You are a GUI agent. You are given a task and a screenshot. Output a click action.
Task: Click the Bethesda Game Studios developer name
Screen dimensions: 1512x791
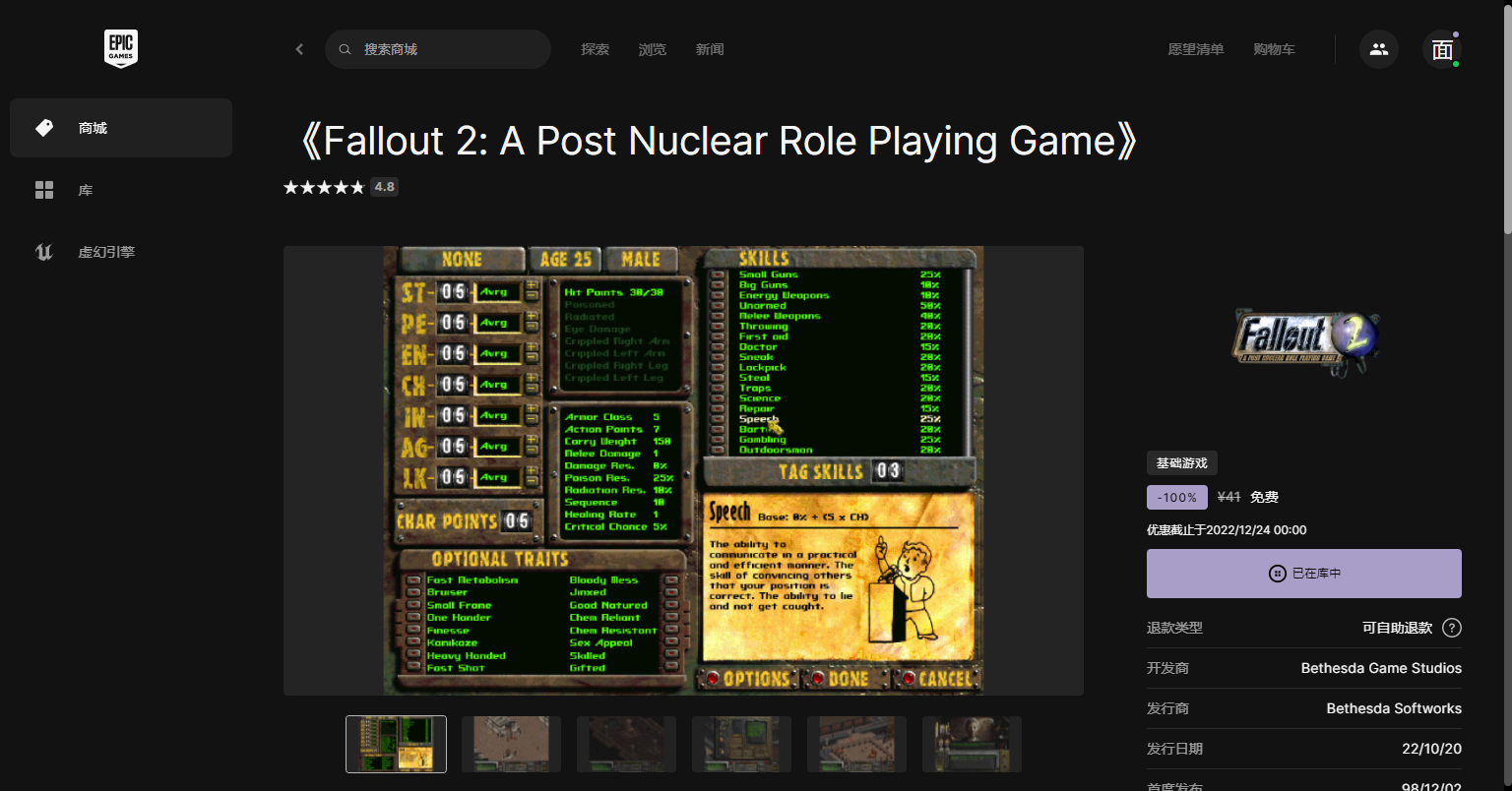1381,668
